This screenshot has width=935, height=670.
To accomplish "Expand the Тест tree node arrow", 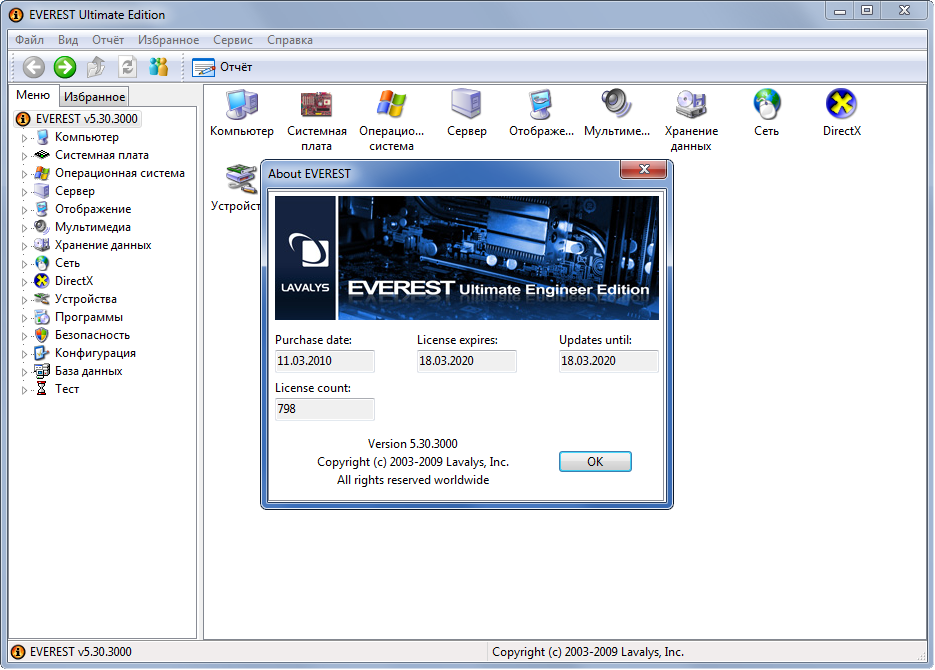I will (x=24, y=390).
